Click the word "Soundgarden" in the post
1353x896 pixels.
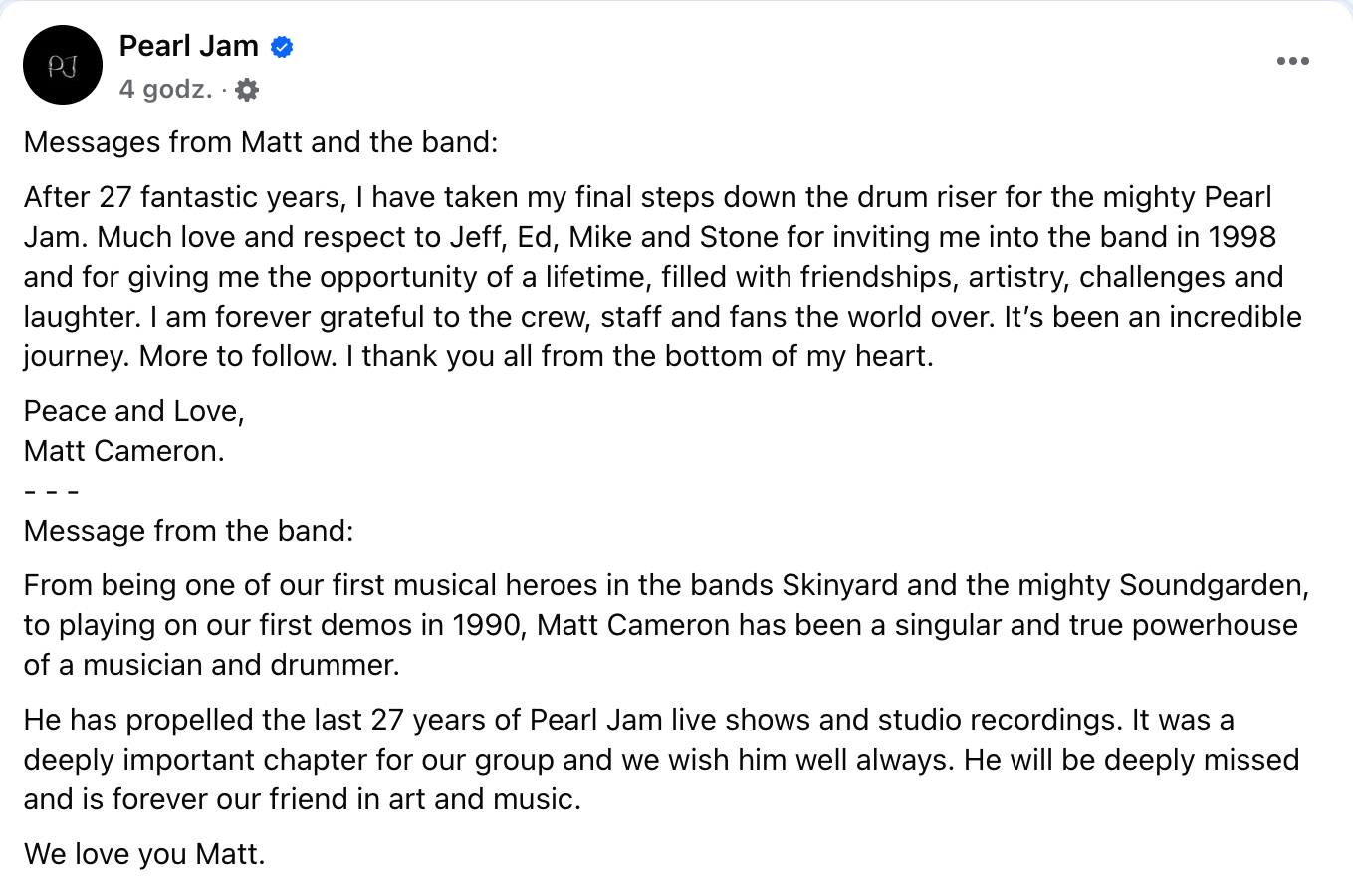[x=1213, y=585]
